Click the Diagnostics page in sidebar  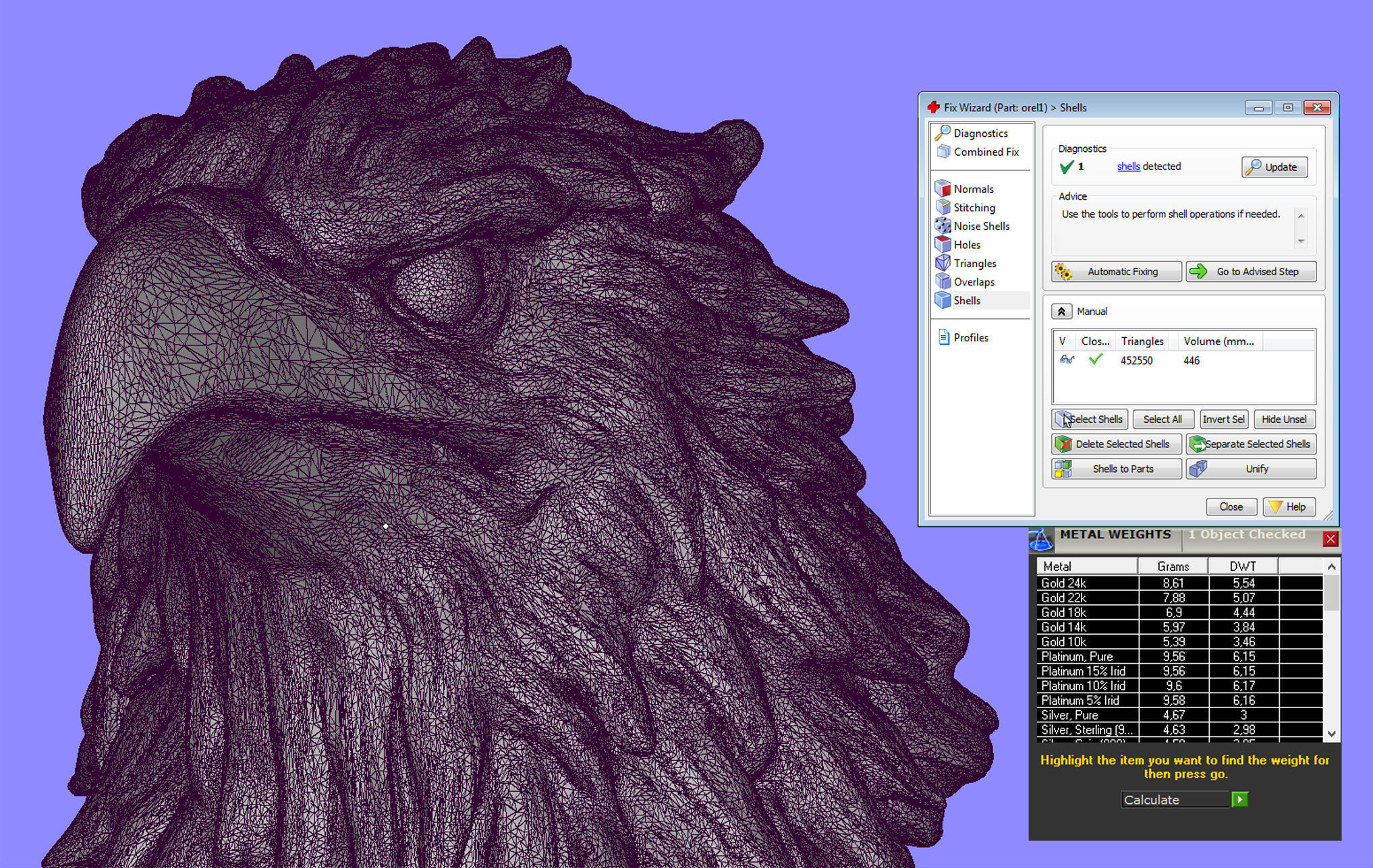pyautogui.click(x=980, y=134)
